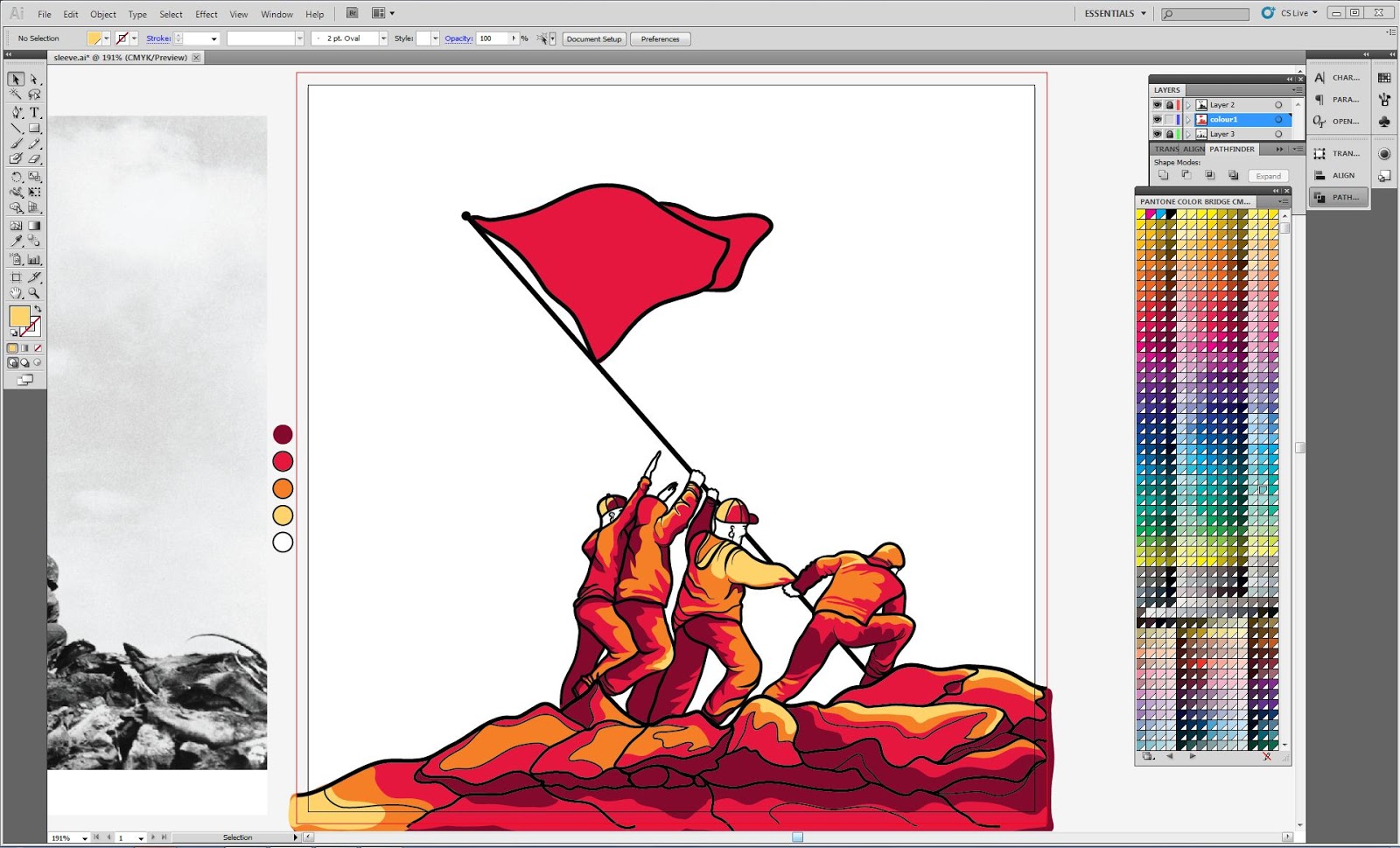Expand Layer 2 contents

[1188, 105]
